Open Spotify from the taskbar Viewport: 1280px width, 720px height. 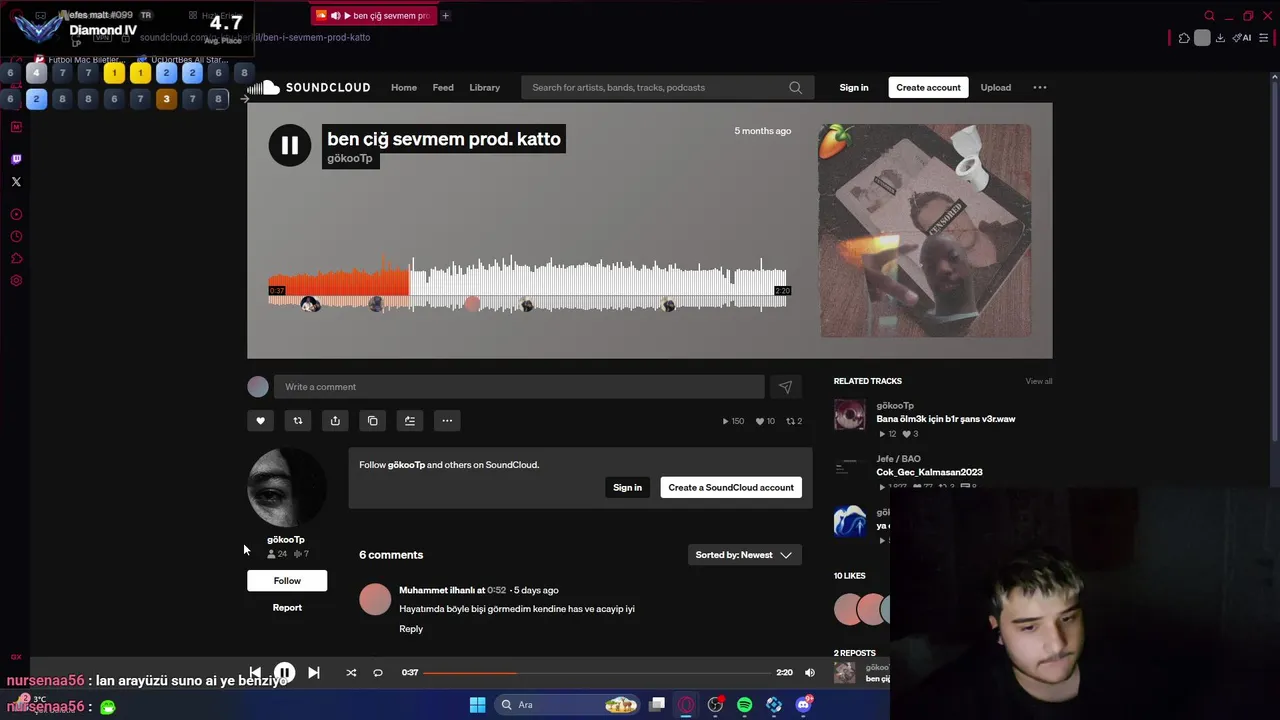(745, 705)
